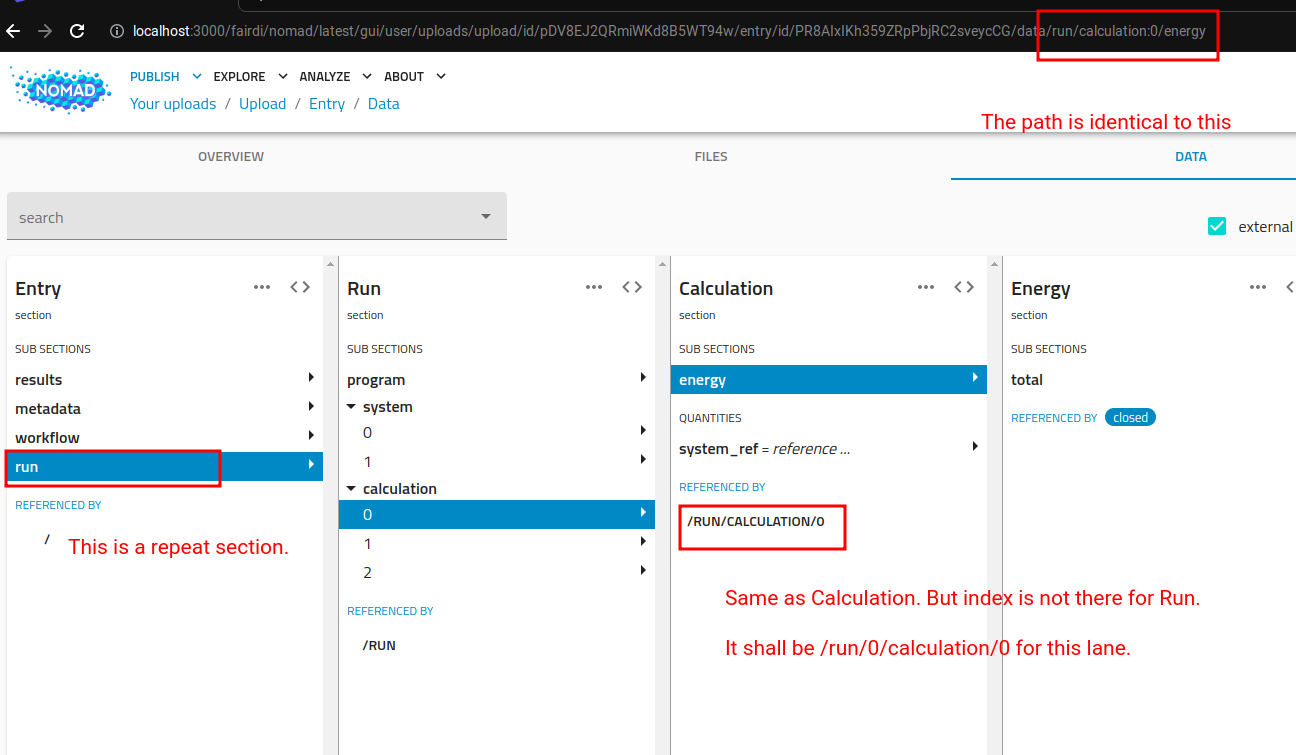Viewport: 1296px width, 755px height.
Task: Go to Your uploads breadcrumb
Action: pos(173,104)
